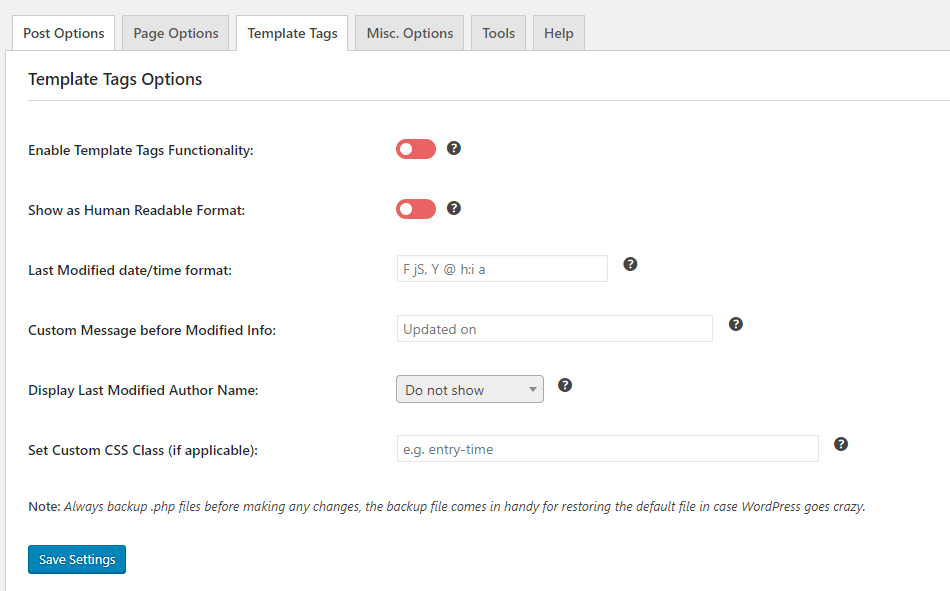
Task: Open help icon for Human Readable Format
Action: pos(454,209)
